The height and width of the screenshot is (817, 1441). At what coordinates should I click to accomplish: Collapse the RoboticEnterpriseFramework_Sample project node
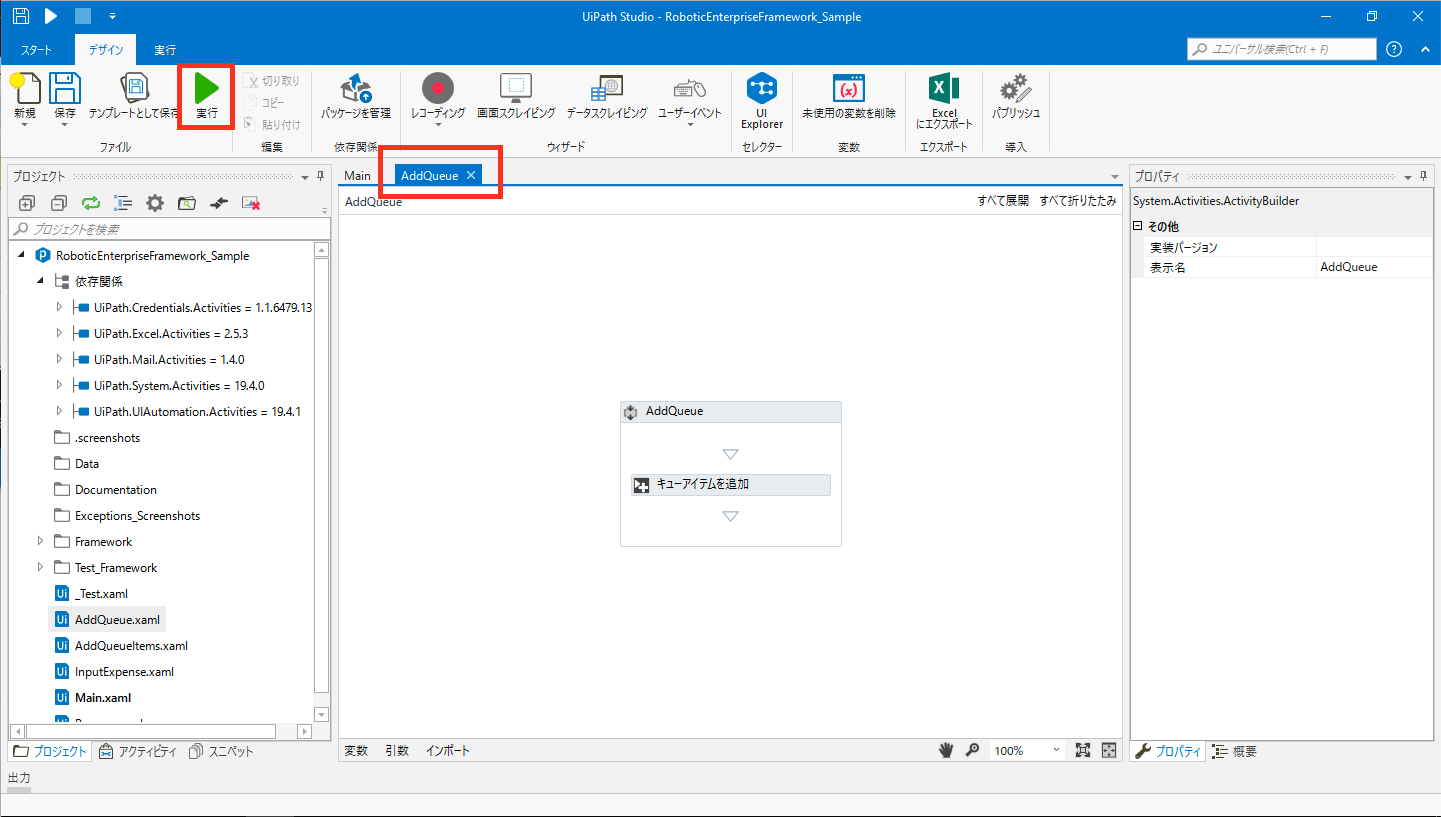[22, 255]
